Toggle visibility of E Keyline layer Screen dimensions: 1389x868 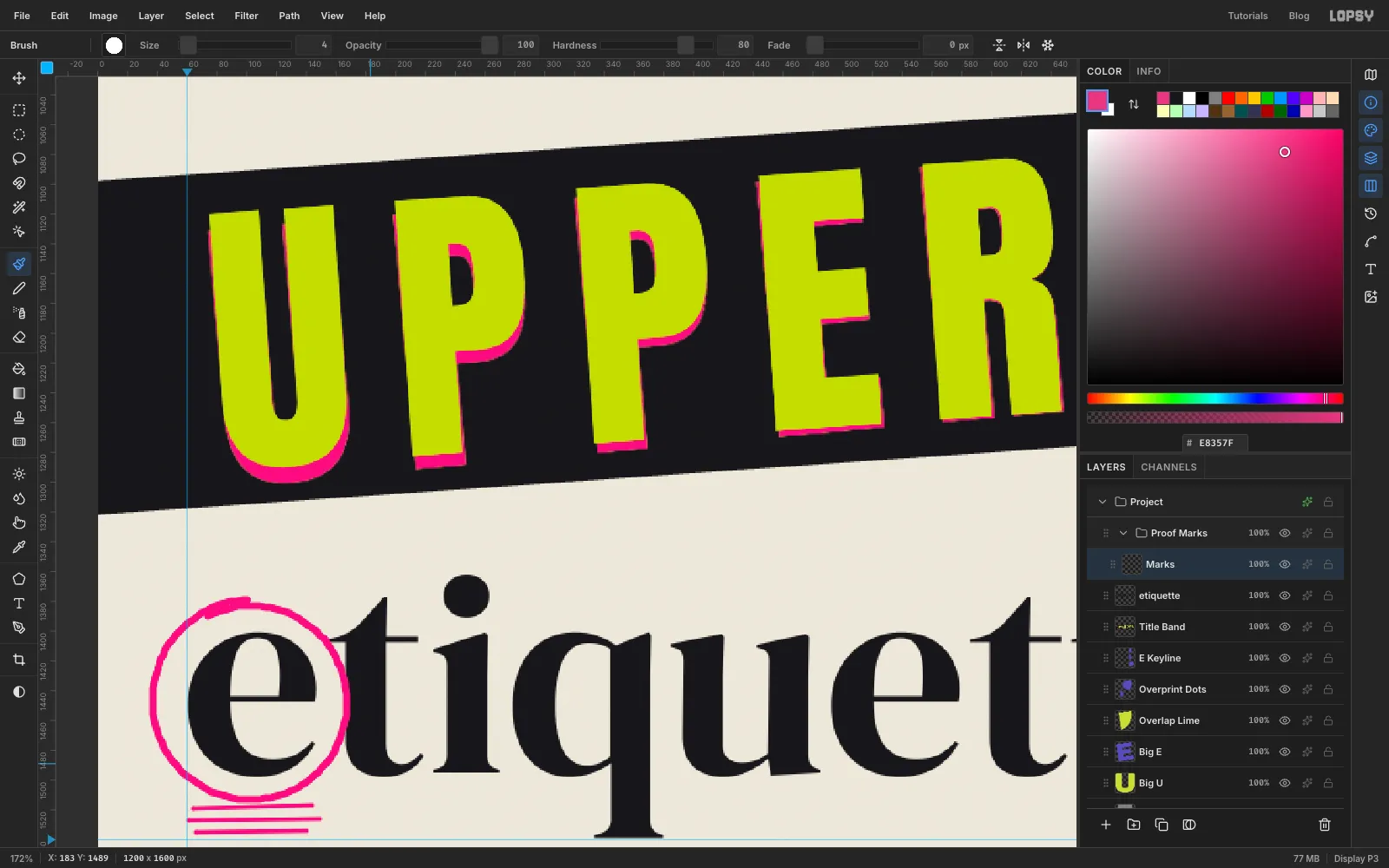pos(1285,658)
